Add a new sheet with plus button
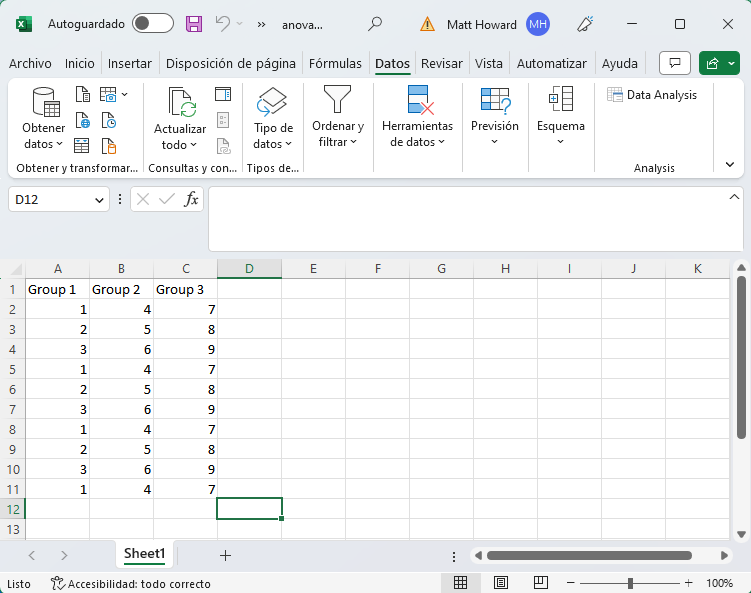The image size is (751, 593). pyautogui.click(x=225, y=555)
